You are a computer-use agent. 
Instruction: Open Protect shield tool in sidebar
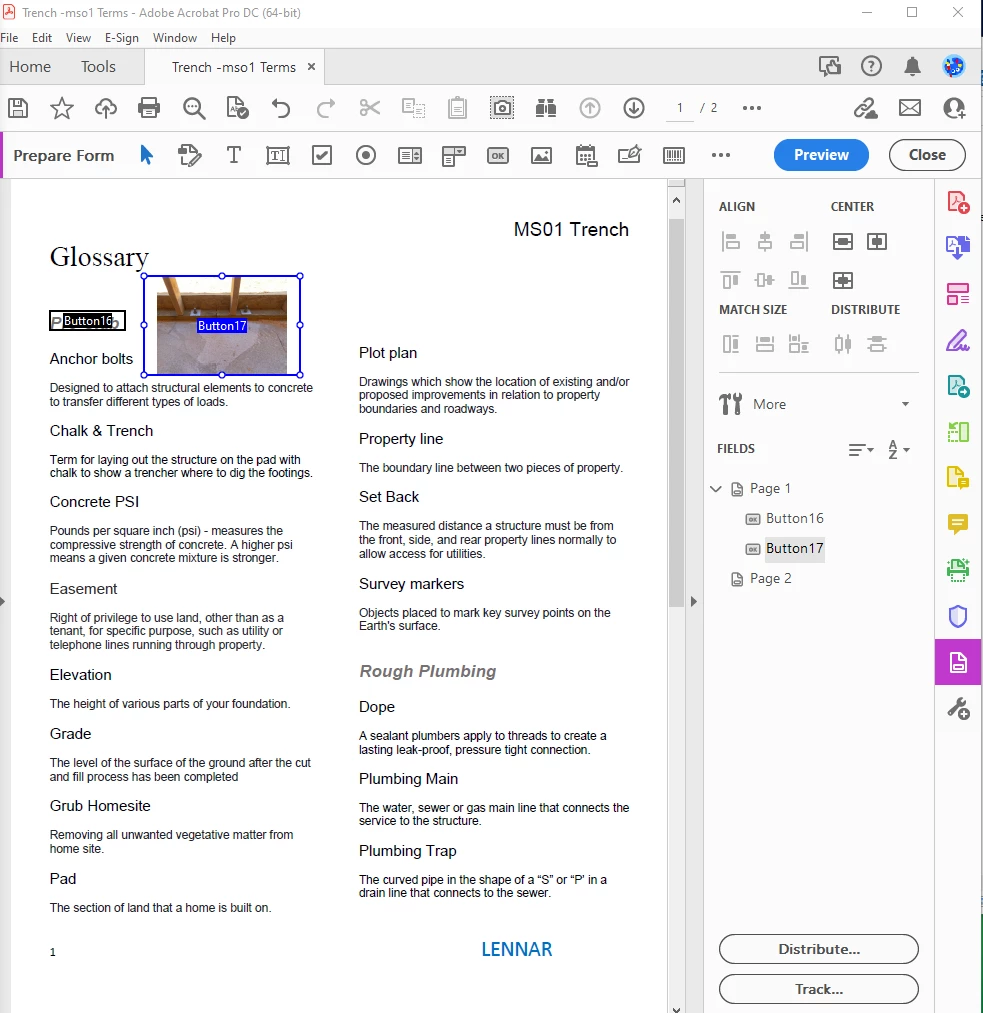[x=958, y=616]
